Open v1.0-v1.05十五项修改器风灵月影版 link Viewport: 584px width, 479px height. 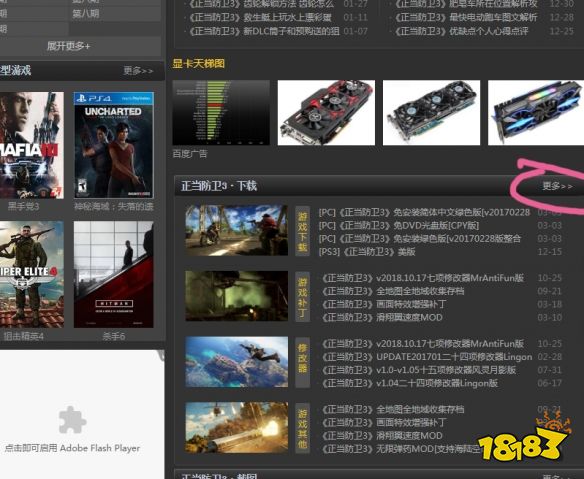[x=419, y=370]
